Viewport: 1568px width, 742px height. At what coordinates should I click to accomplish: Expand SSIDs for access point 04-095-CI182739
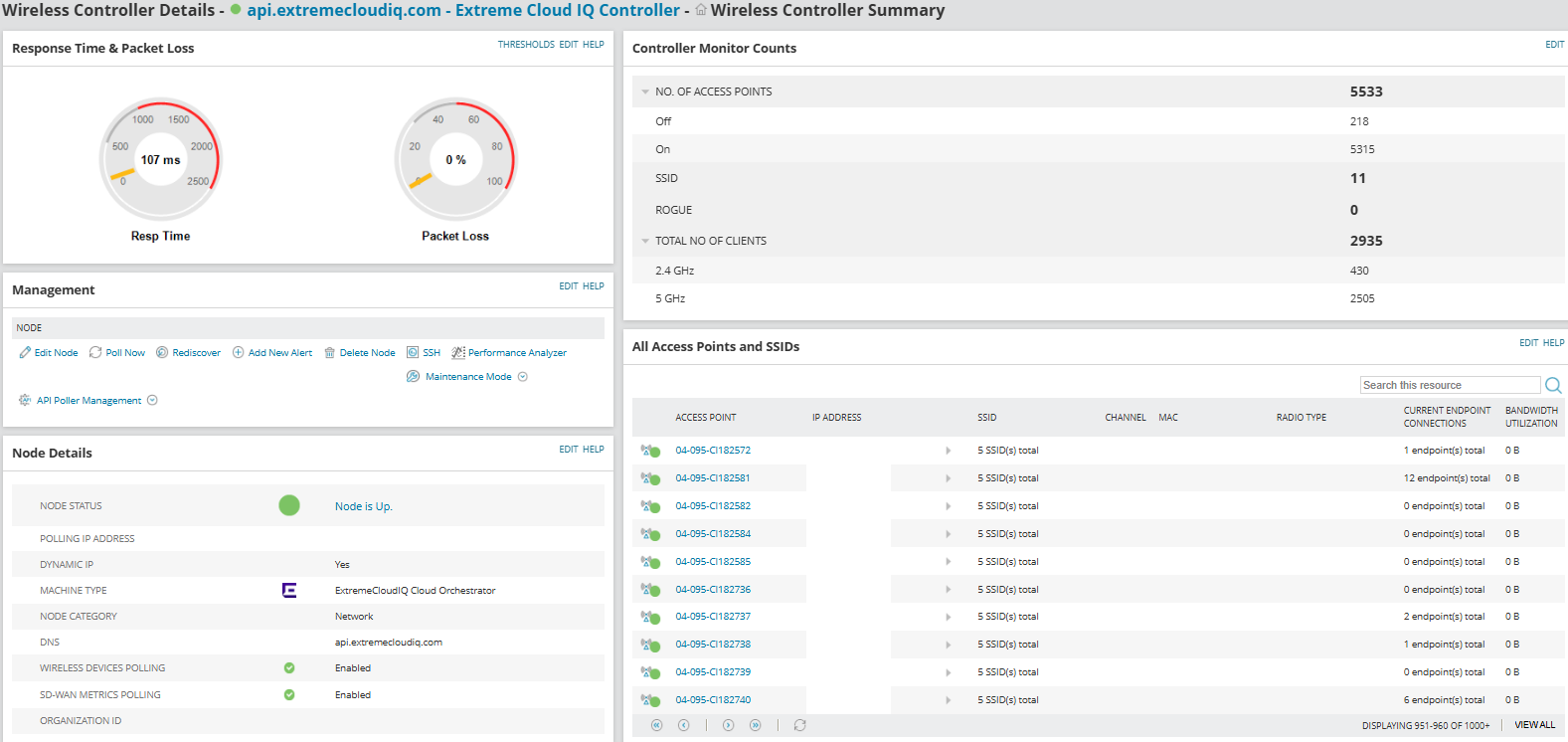click(948, 672)
